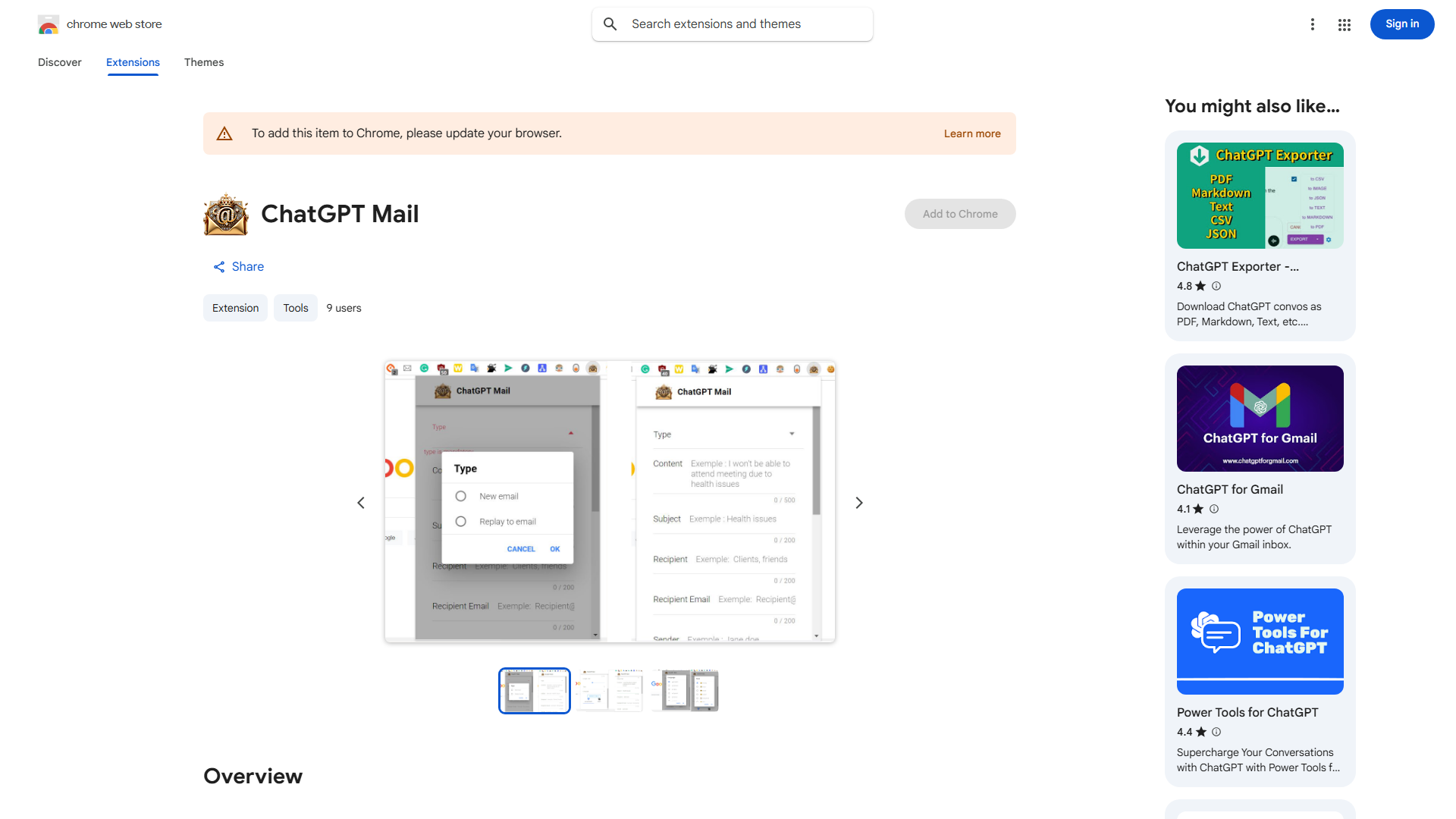Click the warning triangle in the update banner
Viewport: 1456px width, 819px height.
224,133
